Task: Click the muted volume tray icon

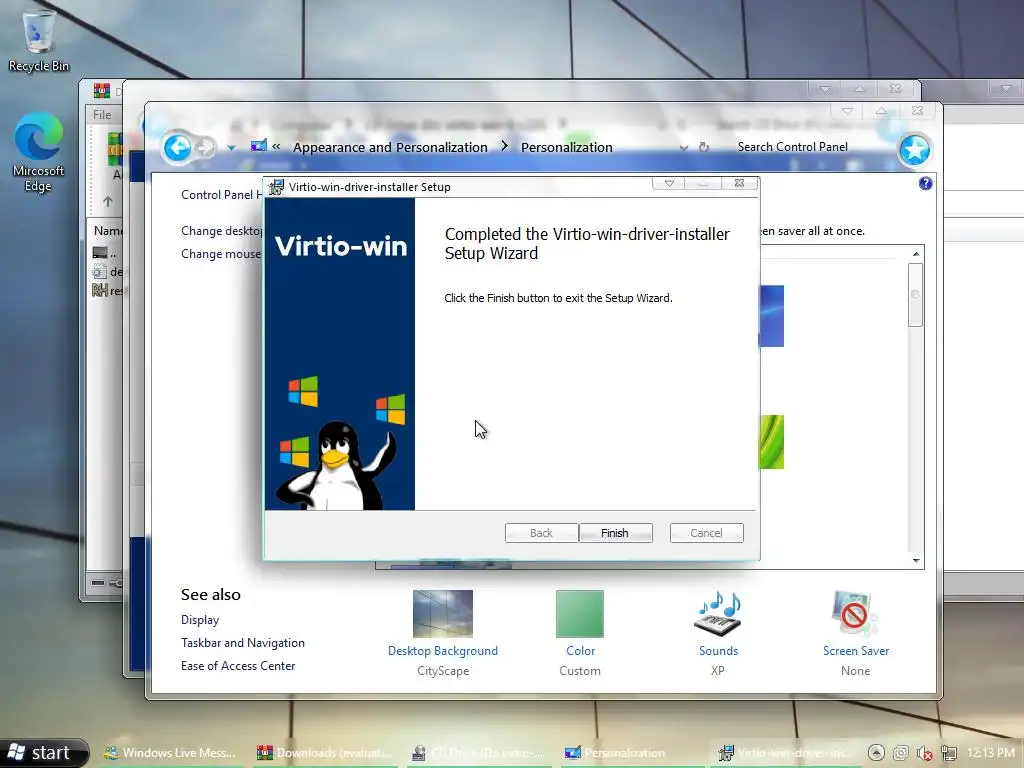Action: tap(925, 754)
